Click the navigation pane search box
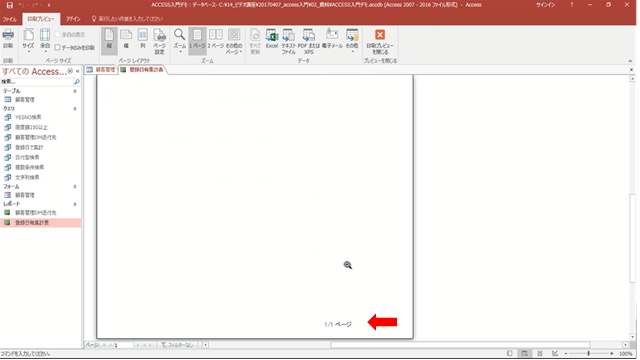 pyautogui.click(x=37, y=82)
